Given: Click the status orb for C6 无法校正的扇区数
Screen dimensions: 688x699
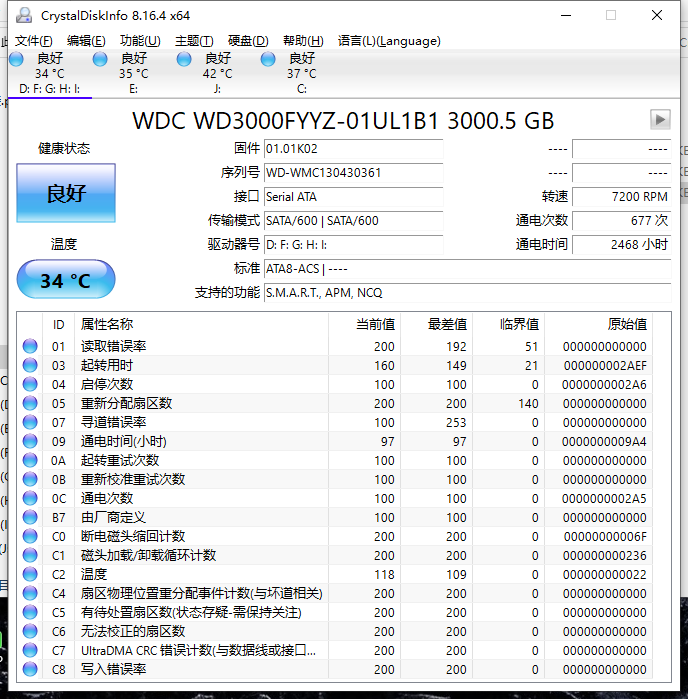Looking at the screenshot, I should (x=30, y=631).
